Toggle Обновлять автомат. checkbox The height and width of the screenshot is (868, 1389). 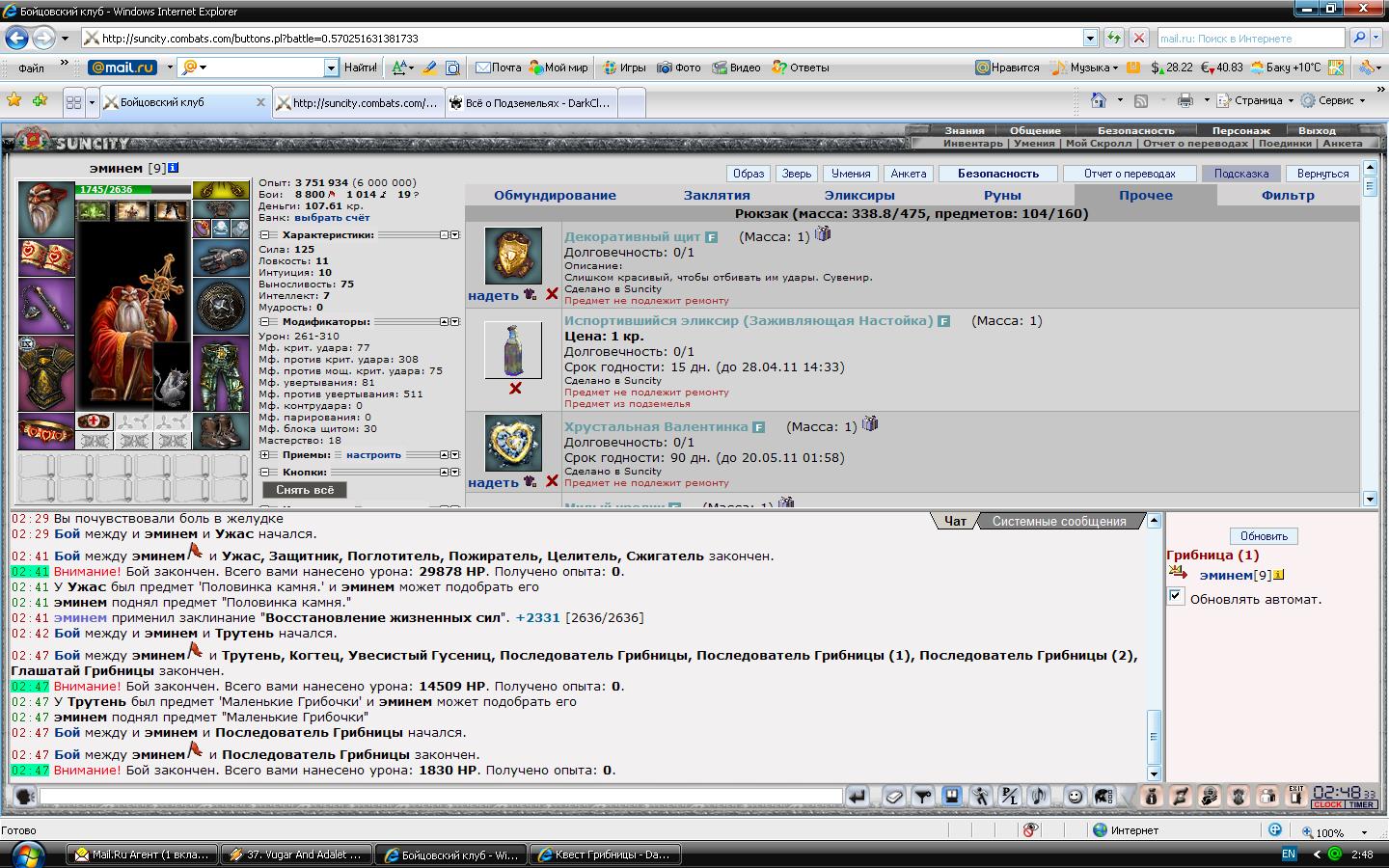tap(1175, 596)
